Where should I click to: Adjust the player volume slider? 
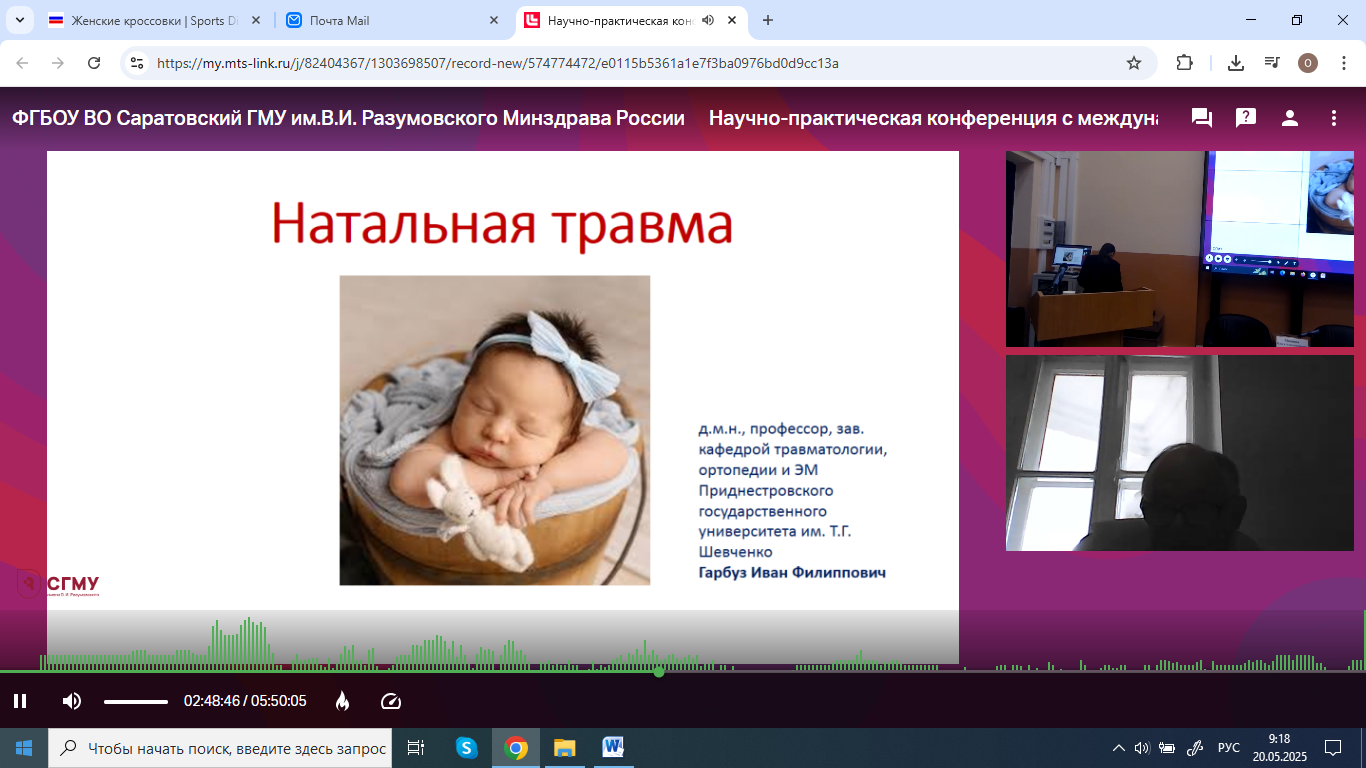pyautogui.click(x=136, y=702)
